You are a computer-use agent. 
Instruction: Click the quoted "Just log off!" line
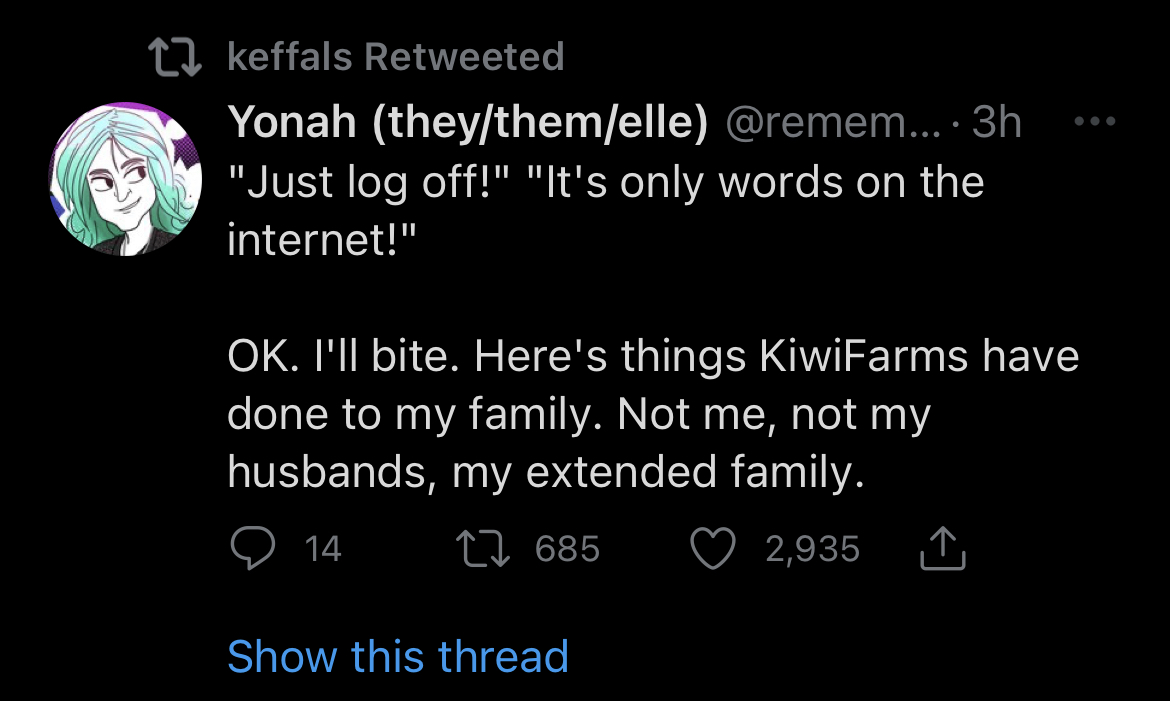pos(369,181)
